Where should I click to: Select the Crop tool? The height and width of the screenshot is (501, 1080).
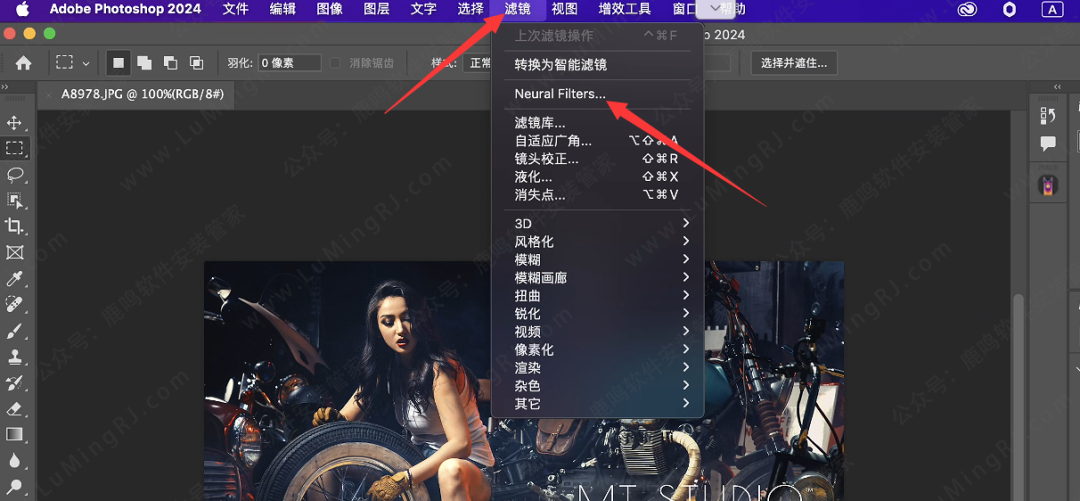14,226
